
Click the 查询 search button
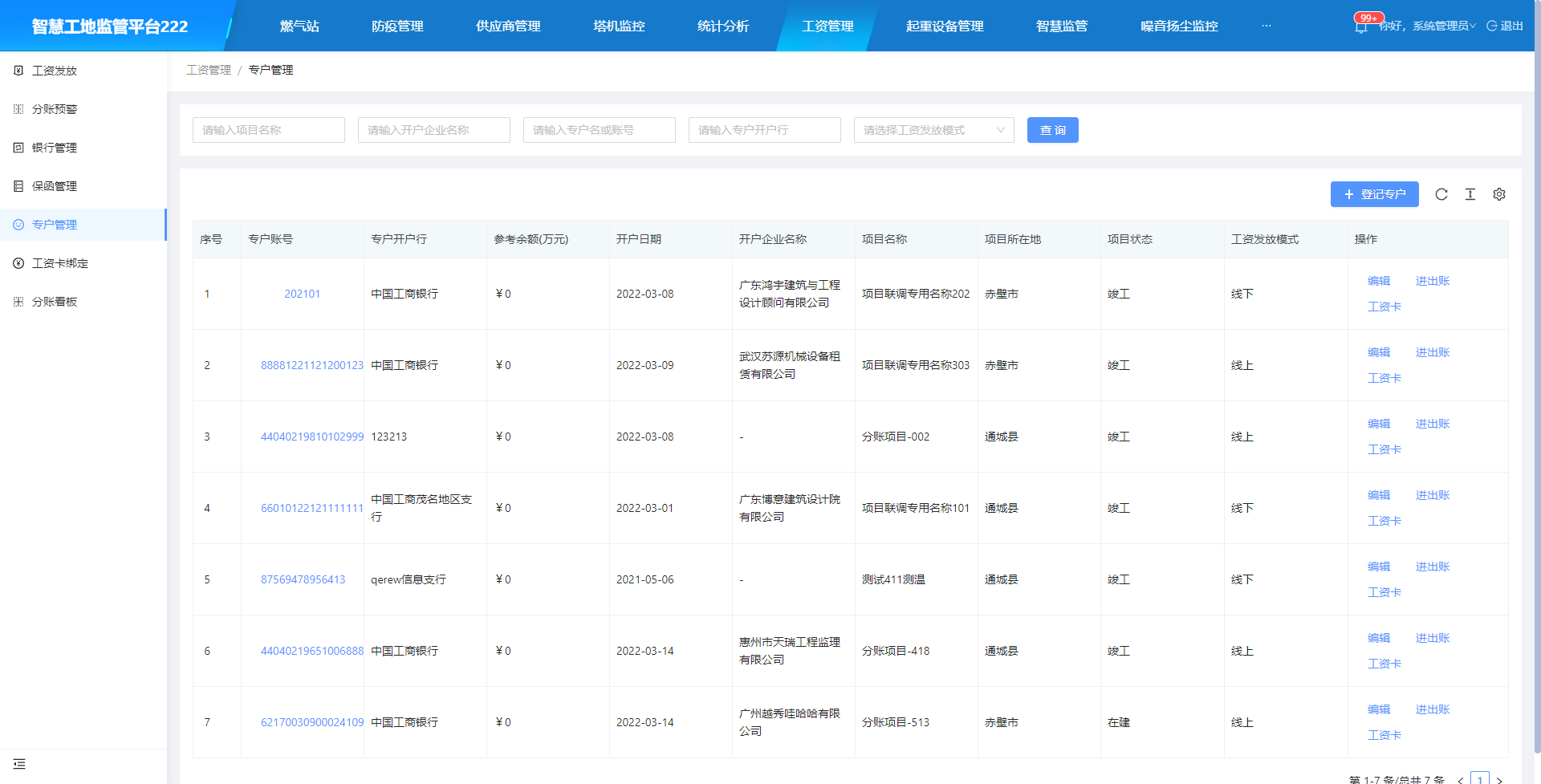coord(1053,130)
